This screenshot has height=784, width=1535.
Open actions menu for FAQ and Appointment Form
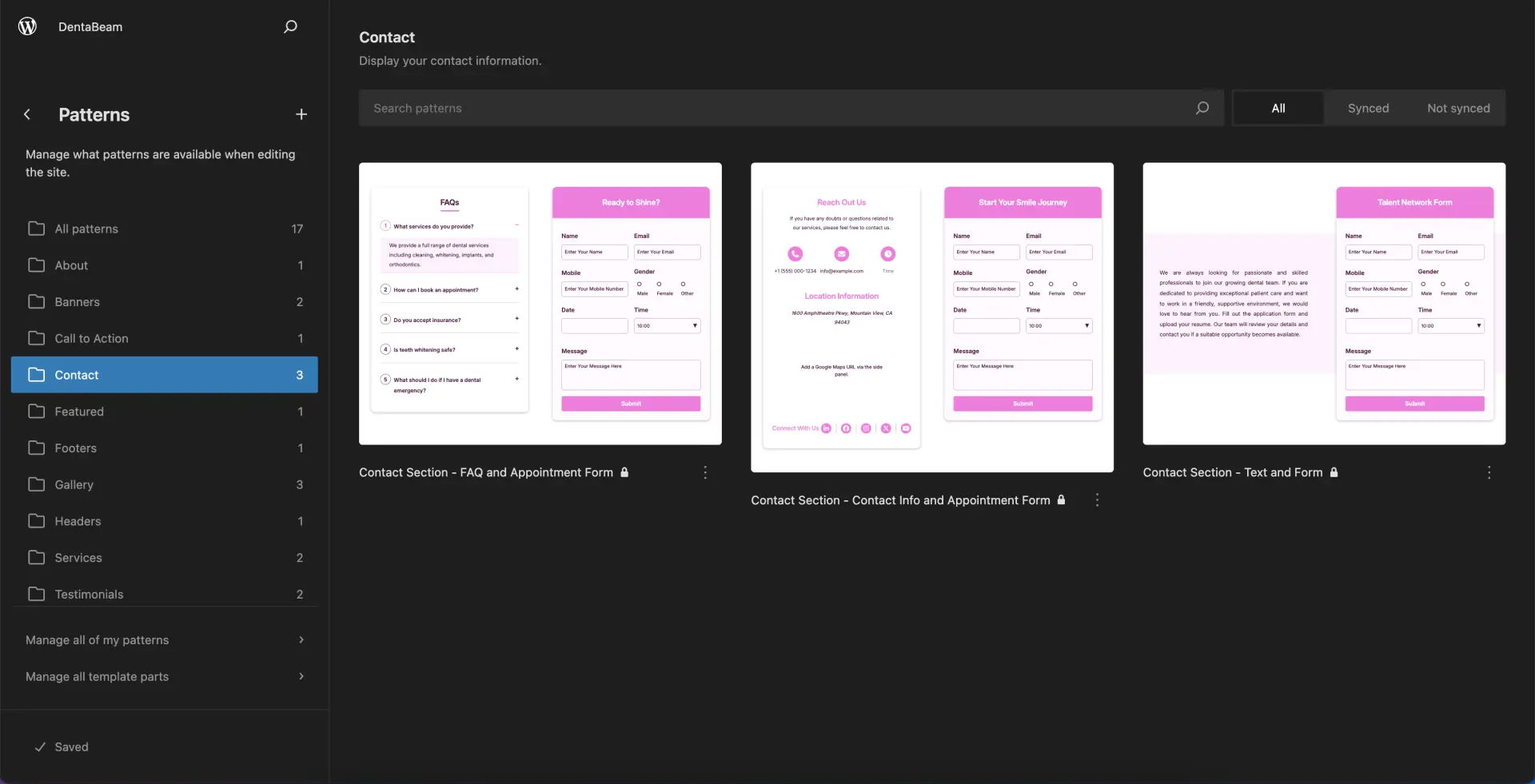tap(705, 472)
